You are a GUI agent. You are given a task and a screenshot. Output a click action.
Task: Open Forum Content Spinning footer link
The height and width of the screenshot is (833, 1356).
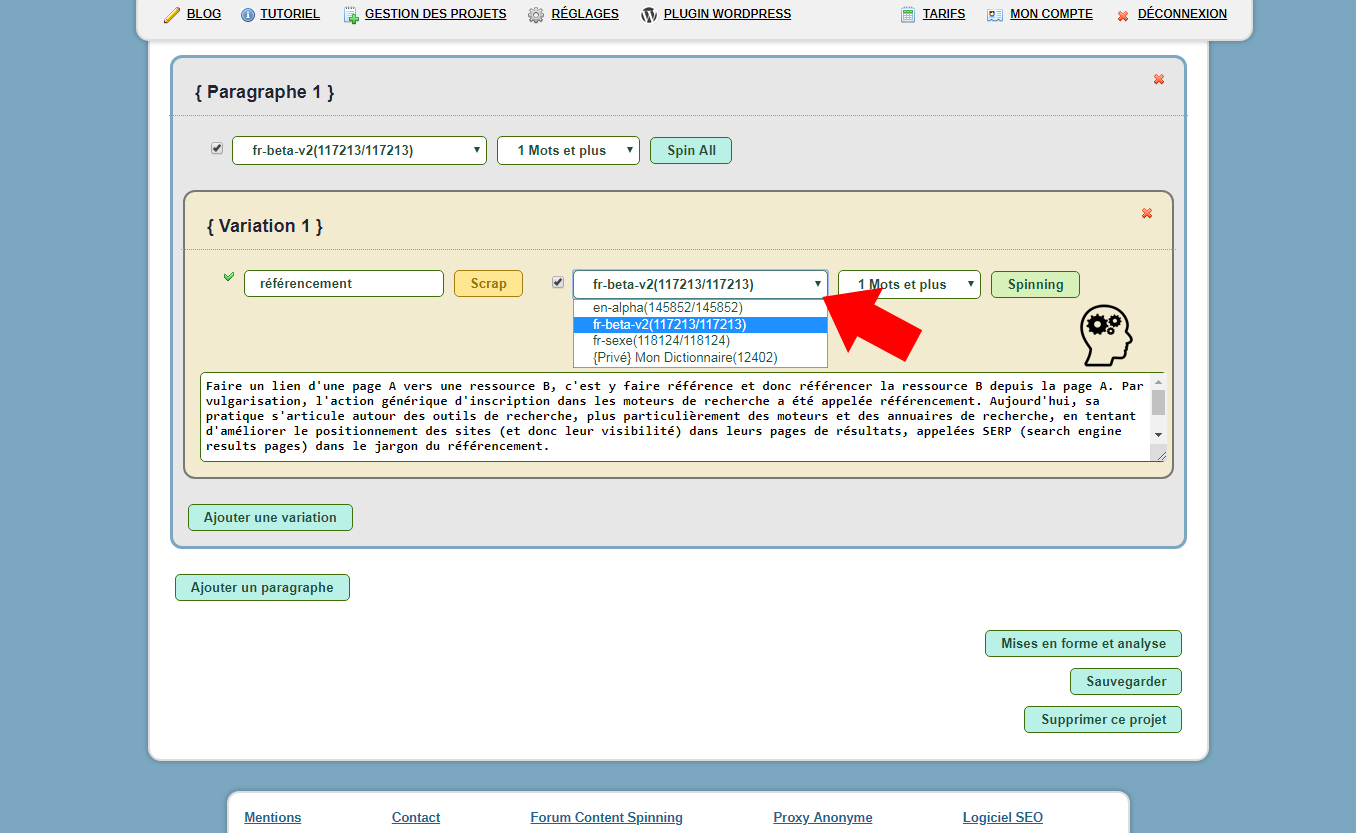tap(607, 817)
